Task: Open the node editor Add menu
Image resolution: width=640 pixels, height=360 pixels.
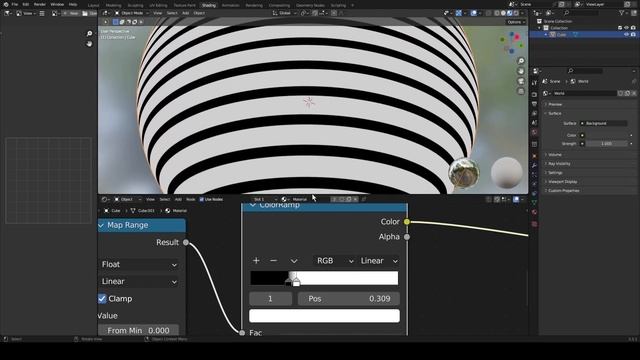Action: pyautogui.click(x=178, y=200)
